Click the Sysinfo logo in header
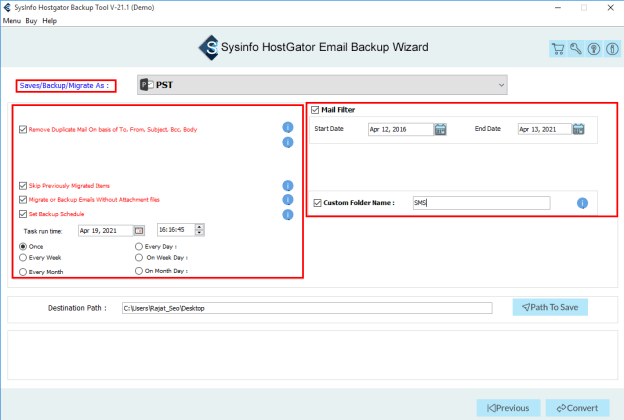624x420 pixels. (209, 47)
